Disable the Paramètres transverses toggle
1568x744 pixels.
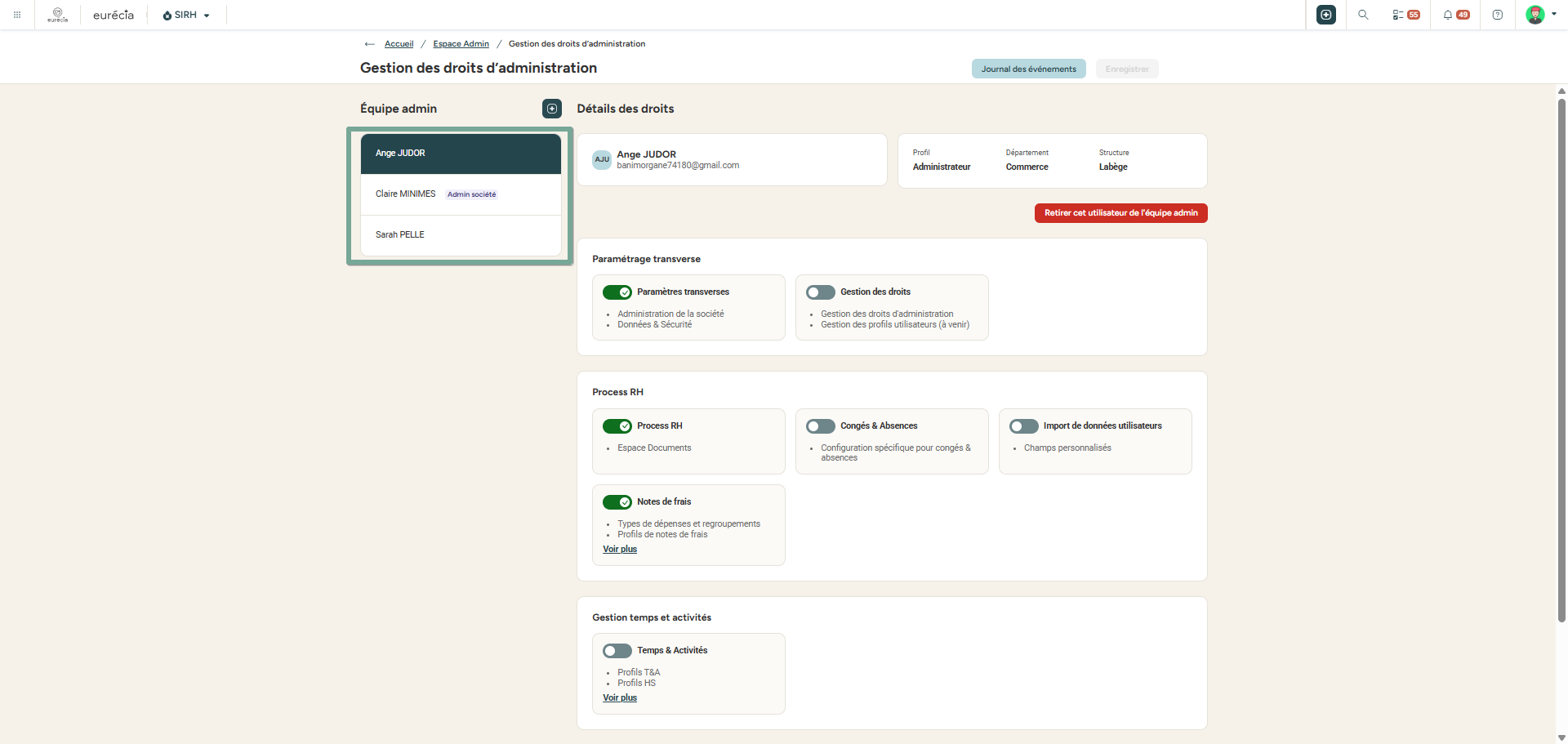tap(617, 292)
